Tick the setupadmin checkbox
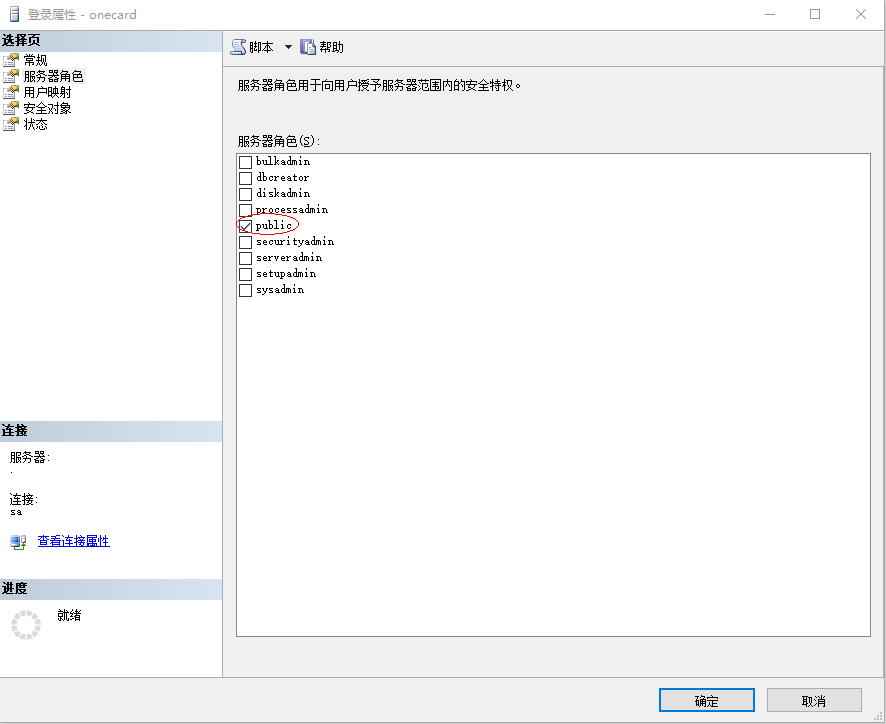 tap(245, 274)
